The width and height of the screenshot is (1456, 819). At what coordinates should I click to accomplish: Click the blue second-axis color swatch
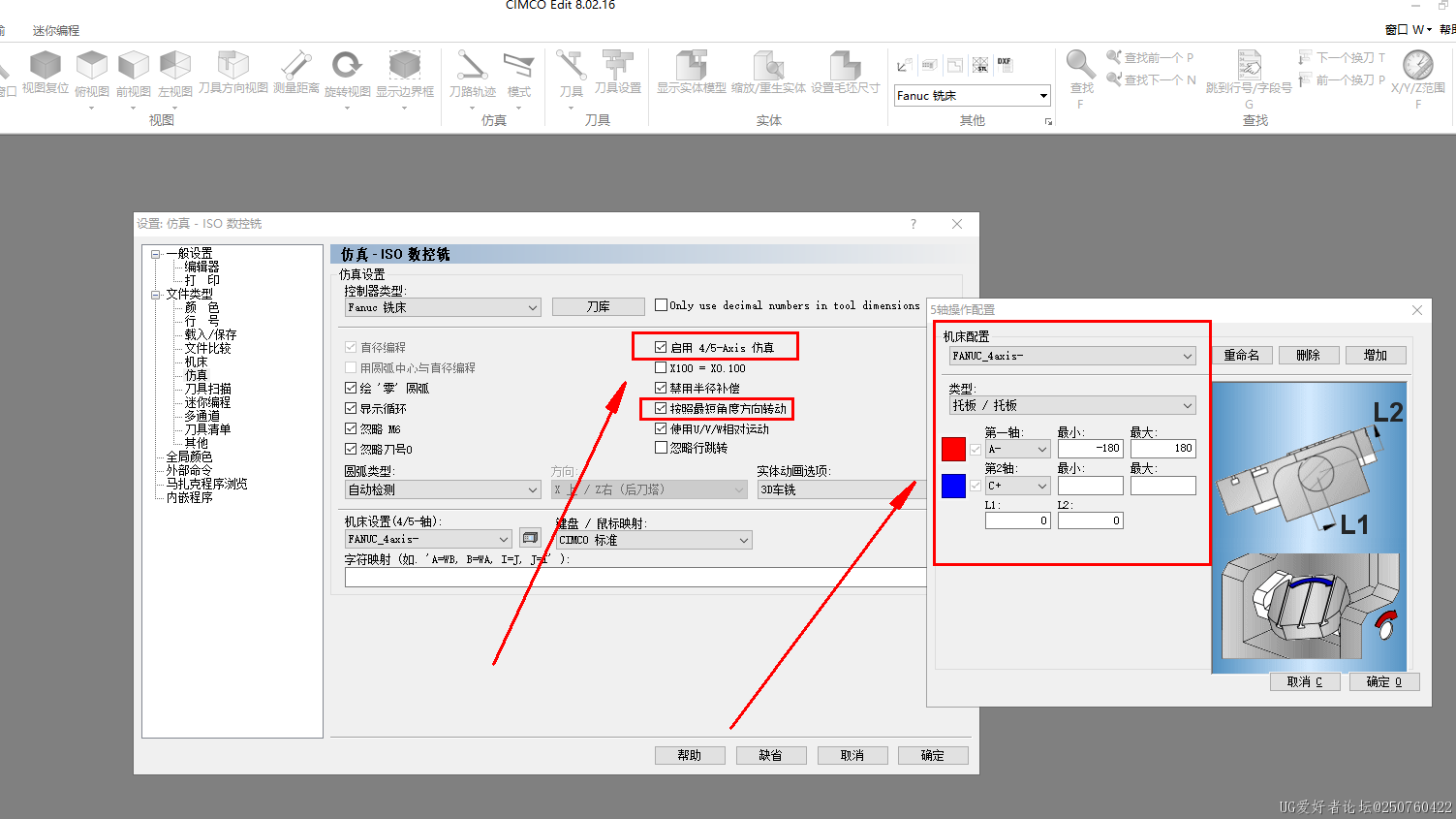[953, 486]
